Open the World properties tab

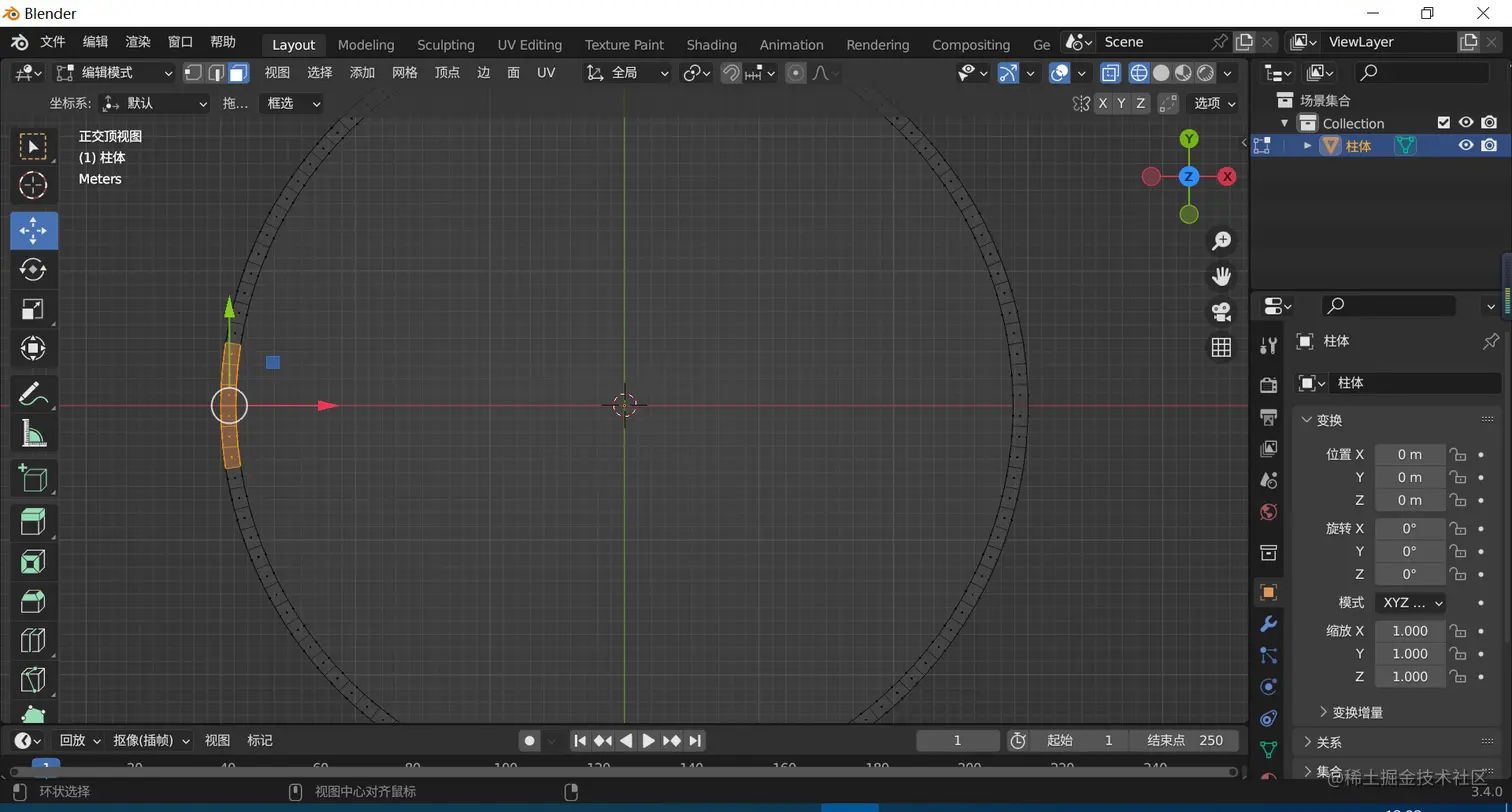click(1268, 512)
